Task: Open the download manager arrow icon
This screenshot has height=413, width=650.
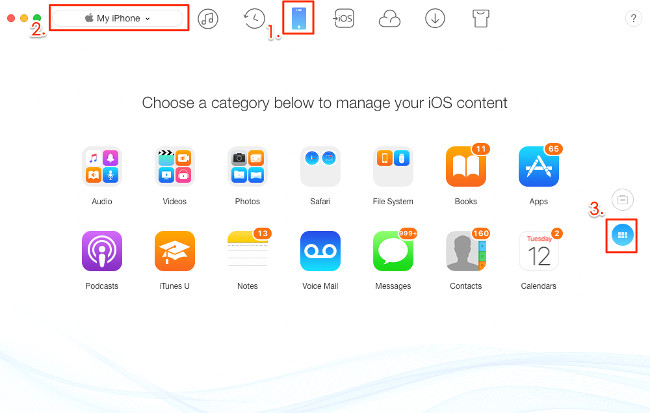Action: (435, 19)
